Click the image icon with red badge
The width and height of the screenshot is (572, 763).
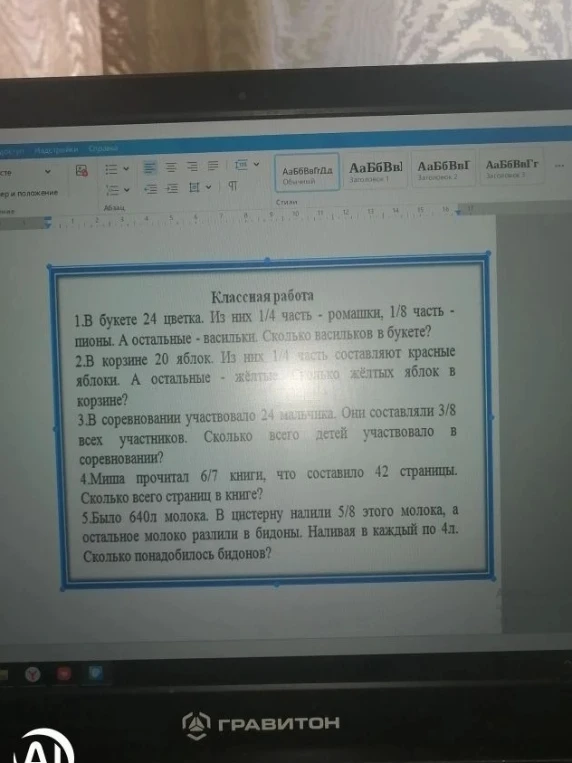coord(82,170)
